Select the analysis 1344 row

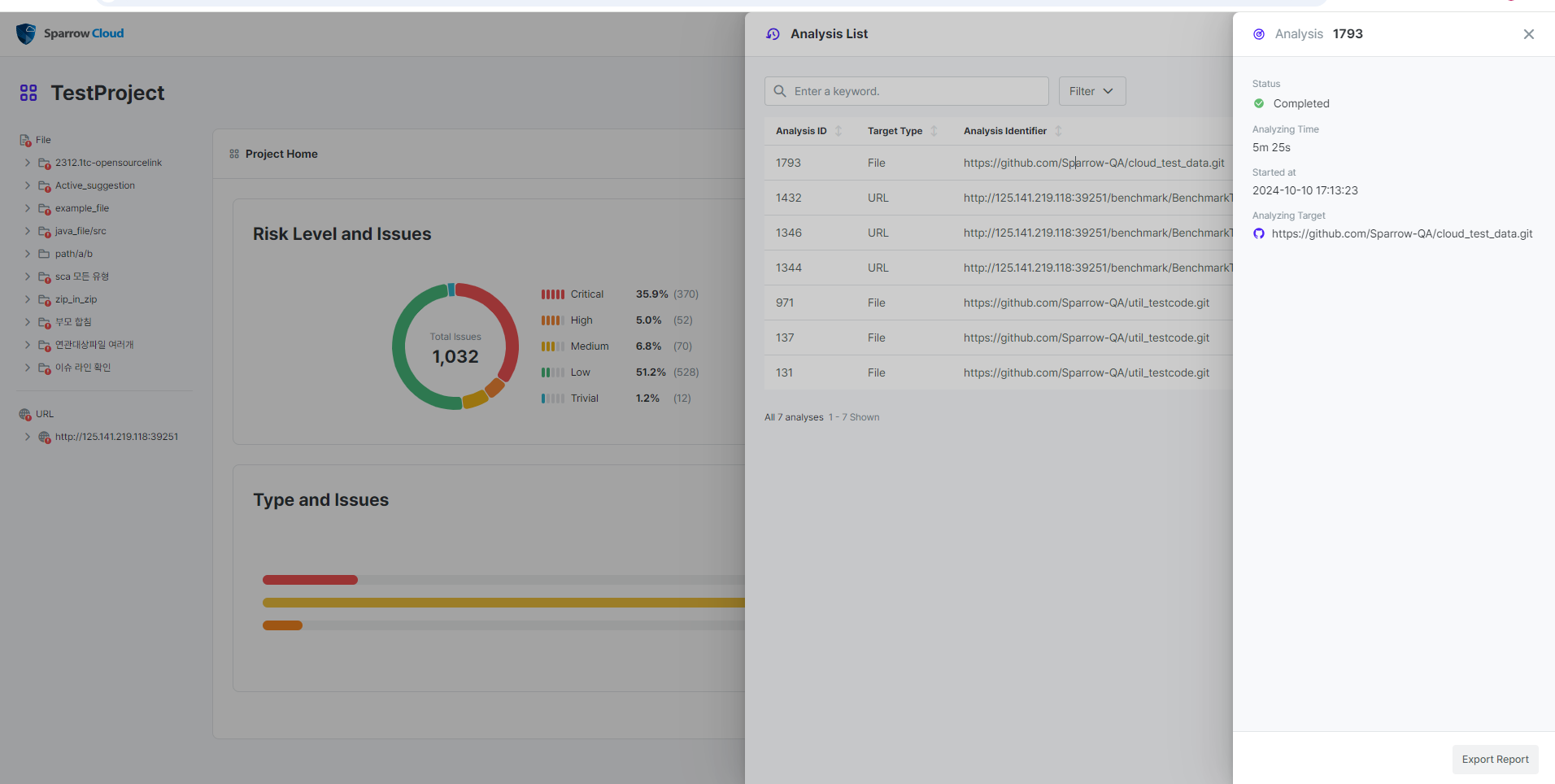999,268
